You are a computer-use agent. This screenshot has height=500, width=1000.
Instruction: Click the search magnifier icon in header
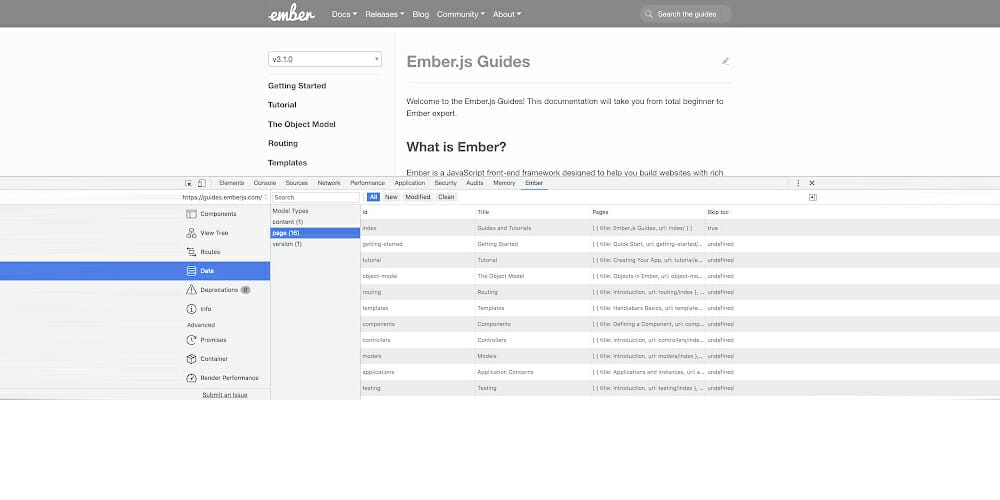649,14
